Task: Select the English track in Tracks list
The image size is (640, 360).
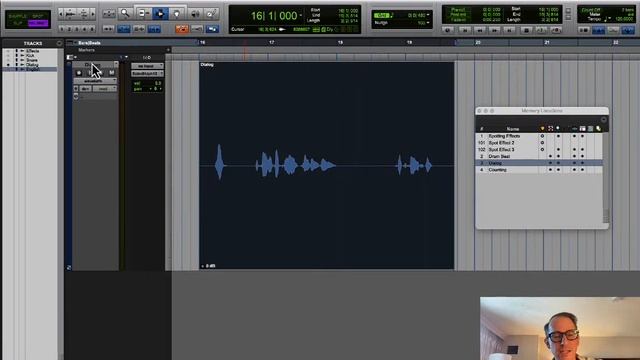Action: 33,69
